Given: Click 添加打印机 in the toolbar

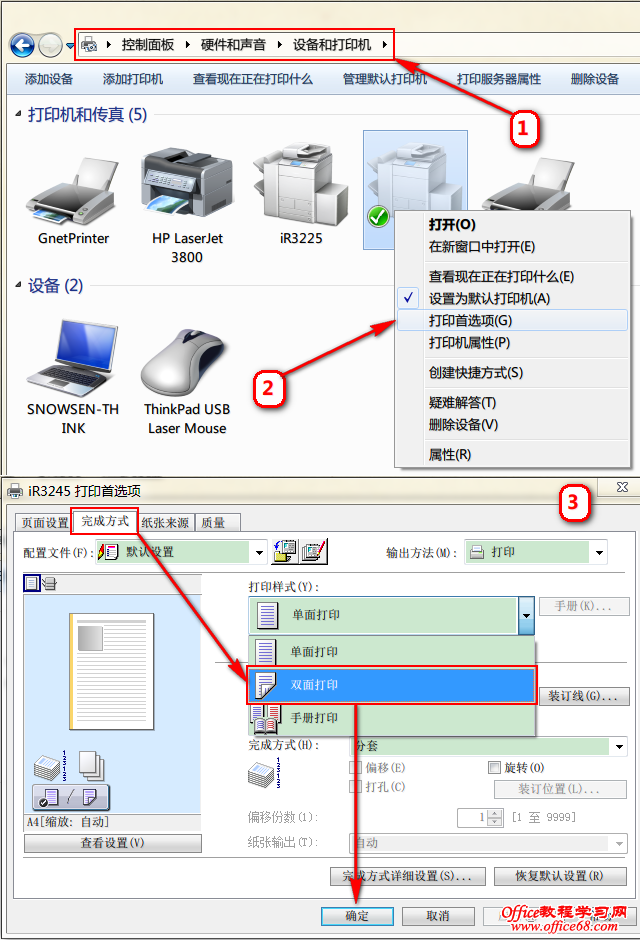Looking at the screenshot, I should 133,79.
